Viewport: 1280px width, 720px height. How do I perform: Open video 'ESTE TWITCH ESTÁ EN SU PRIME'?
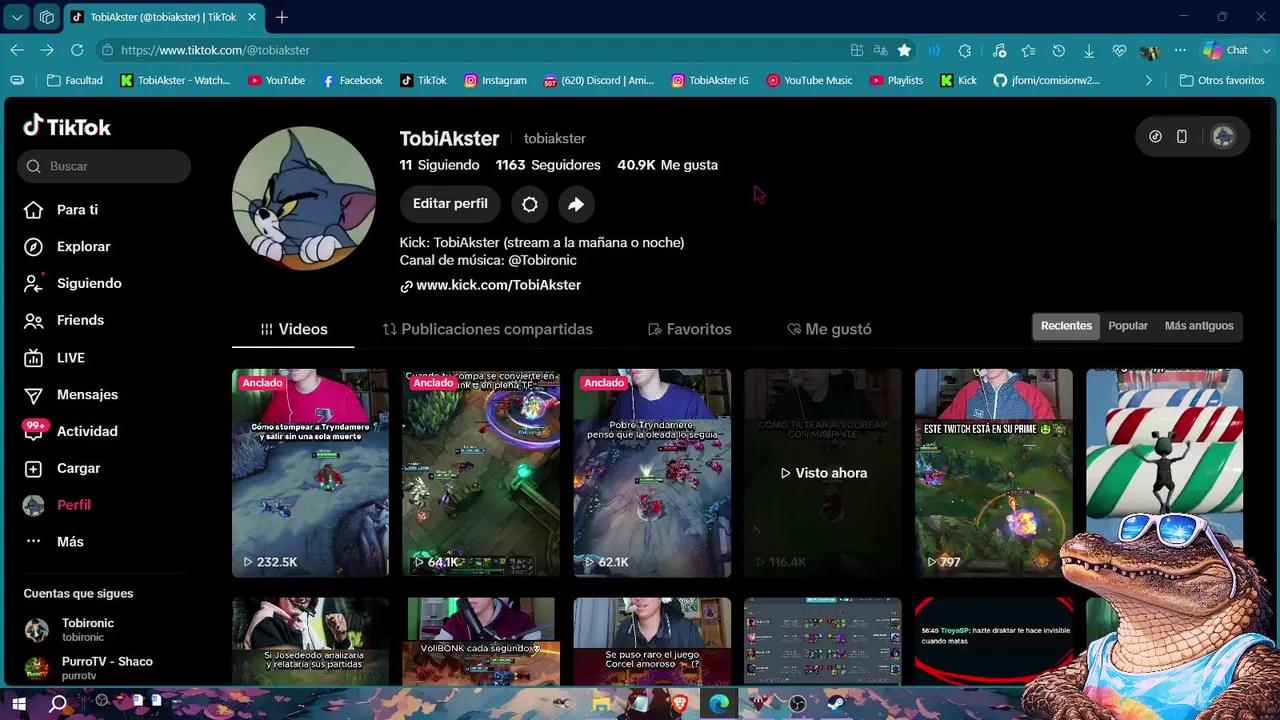(x=994, y=473)
